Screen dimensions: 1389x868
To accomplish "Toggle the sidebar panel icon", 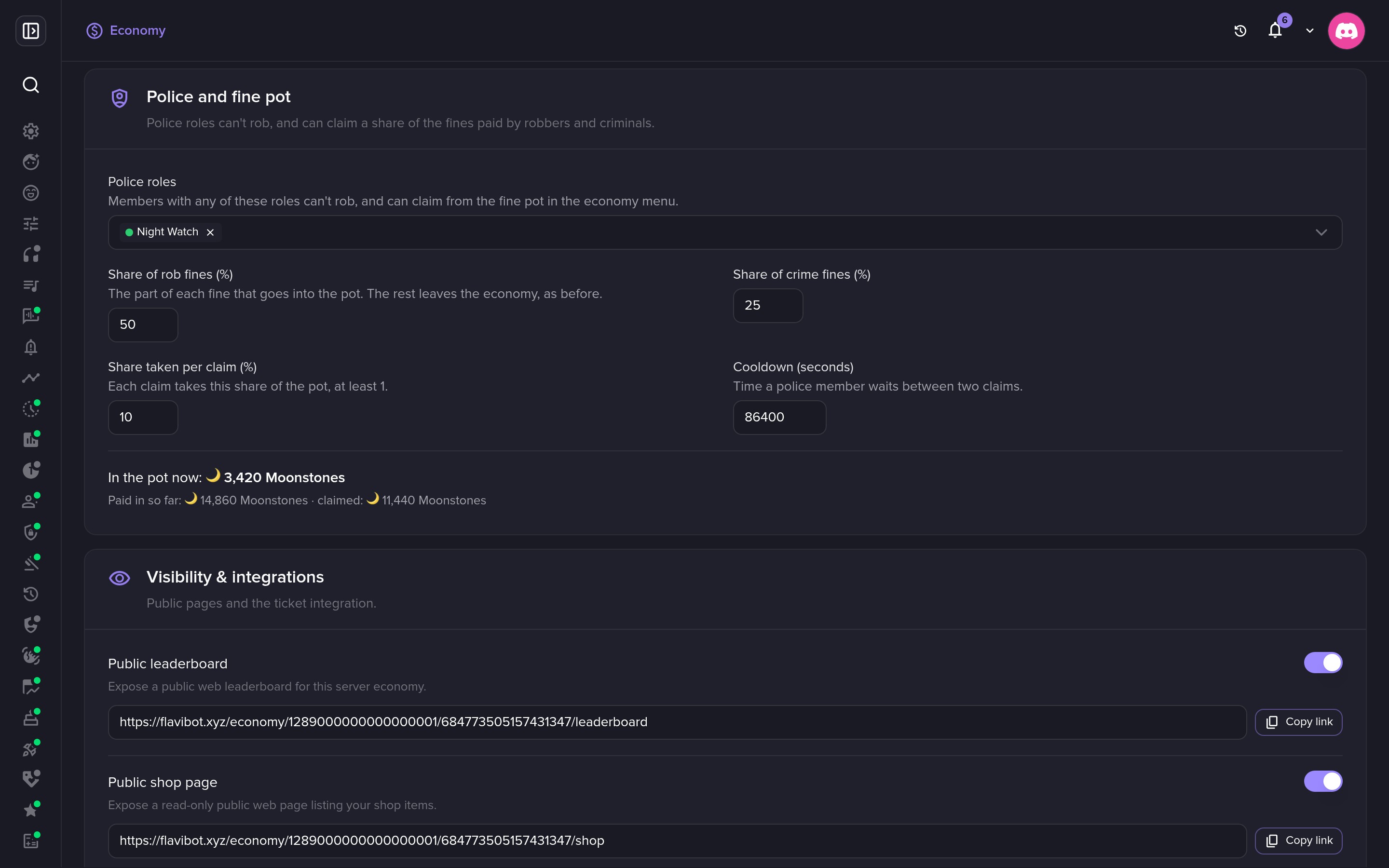I will (30, 30).
